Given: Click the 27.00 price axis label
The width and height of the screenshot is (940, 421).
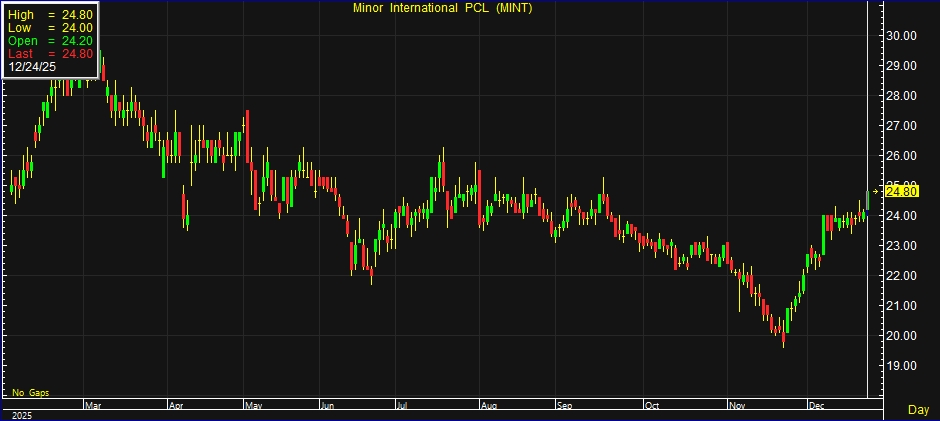Looking at the screenshot, I should 903,126.
